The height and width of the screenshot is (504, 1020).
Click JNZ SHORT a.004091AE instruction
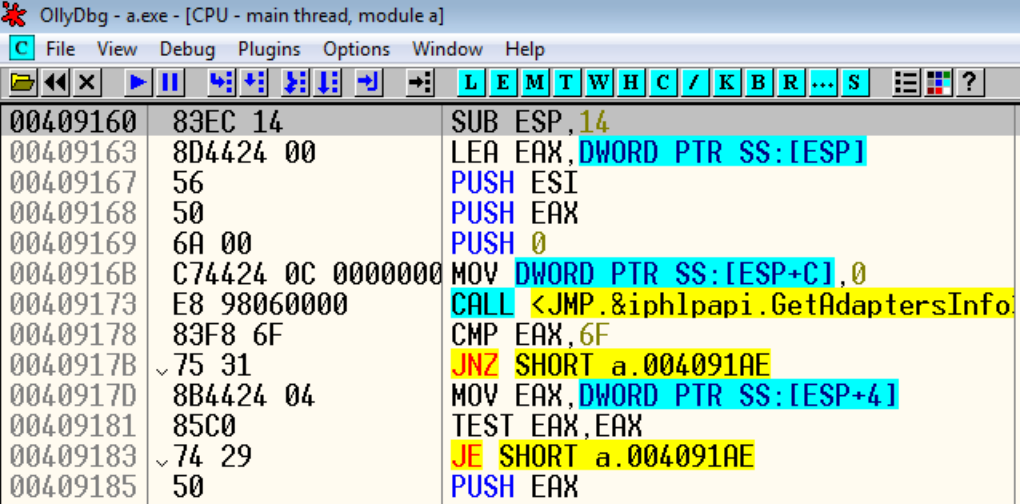(x=610, y=365)
